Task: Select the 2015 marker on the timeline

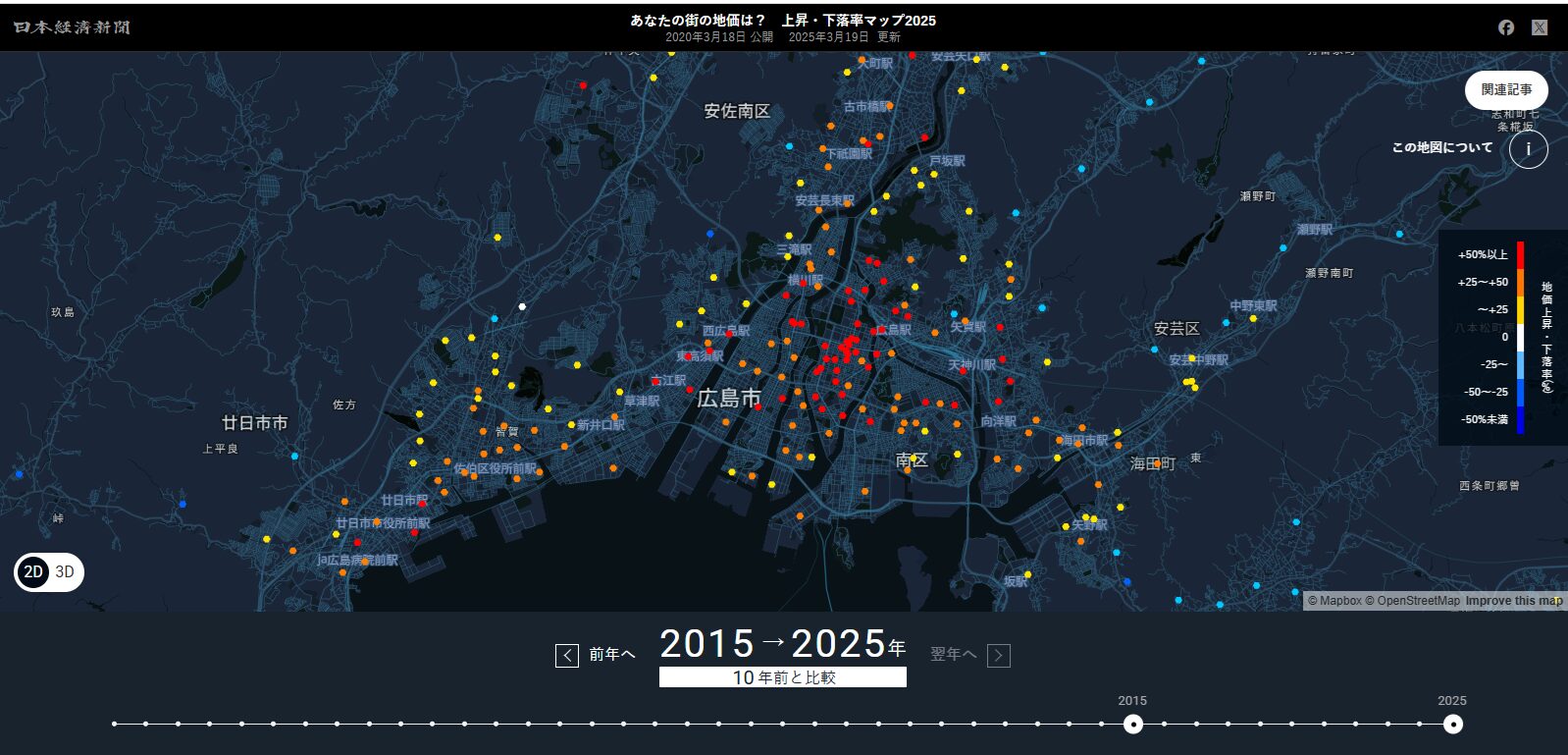Action: (x=1133, y=725)
